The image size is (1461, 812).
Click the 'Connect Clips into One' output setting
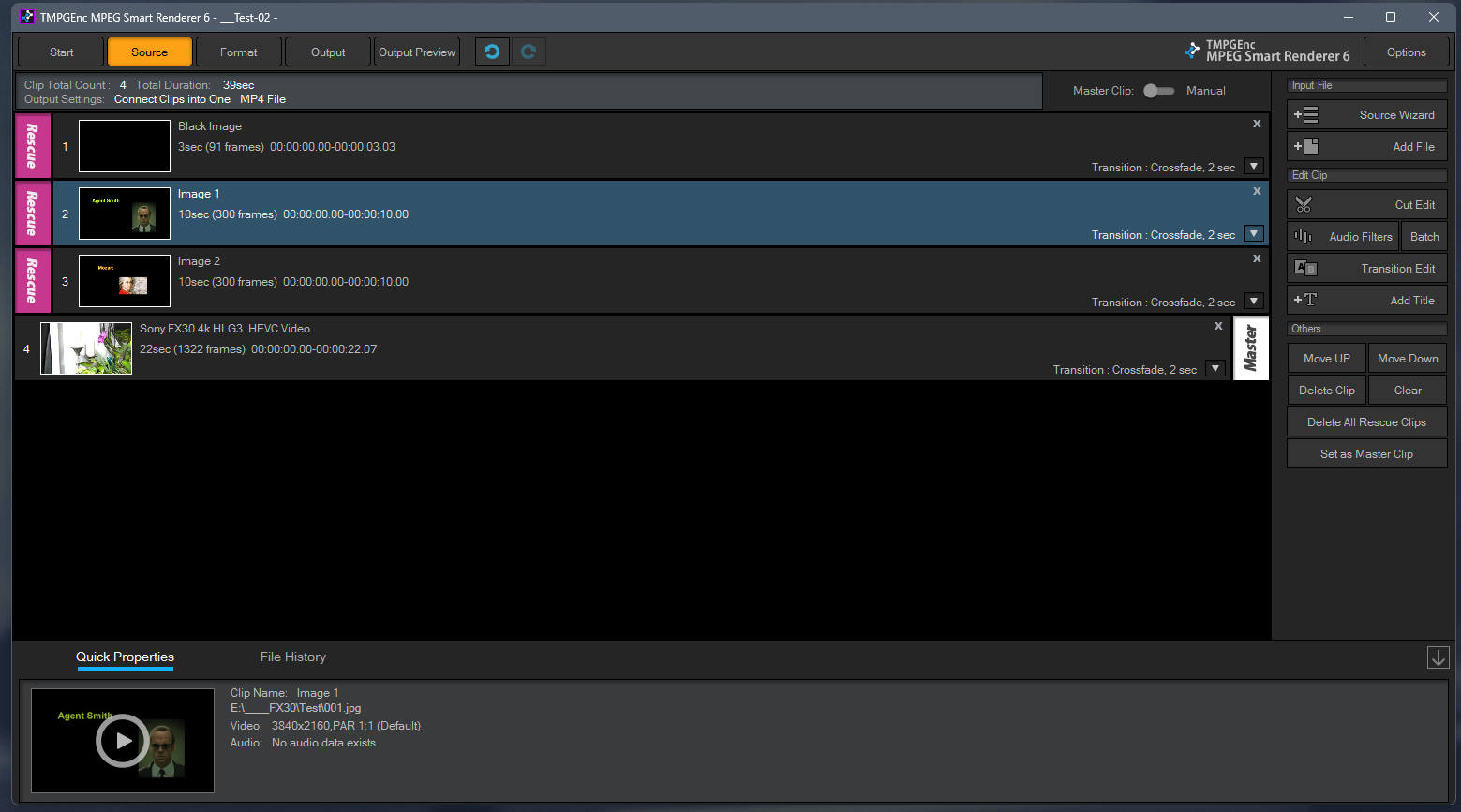(172, 99)
